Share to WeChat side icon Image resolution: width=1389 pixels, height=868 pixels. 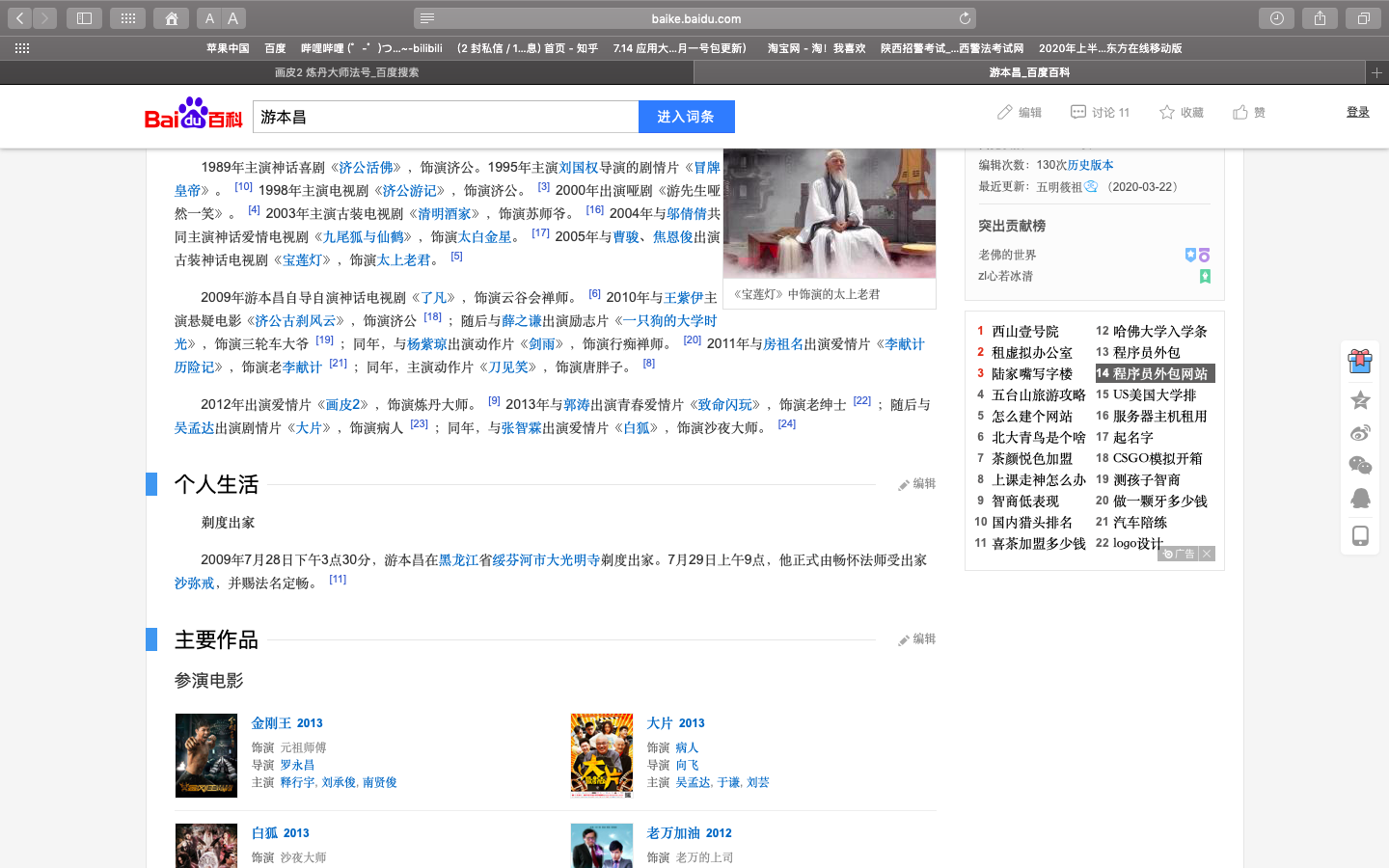pos(1360,466)
